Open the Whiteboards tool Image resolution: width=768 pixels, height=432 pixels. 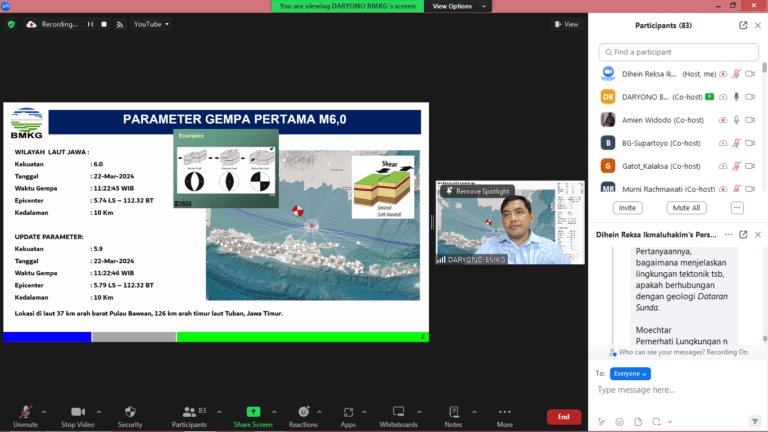click(x=398, y=411)
